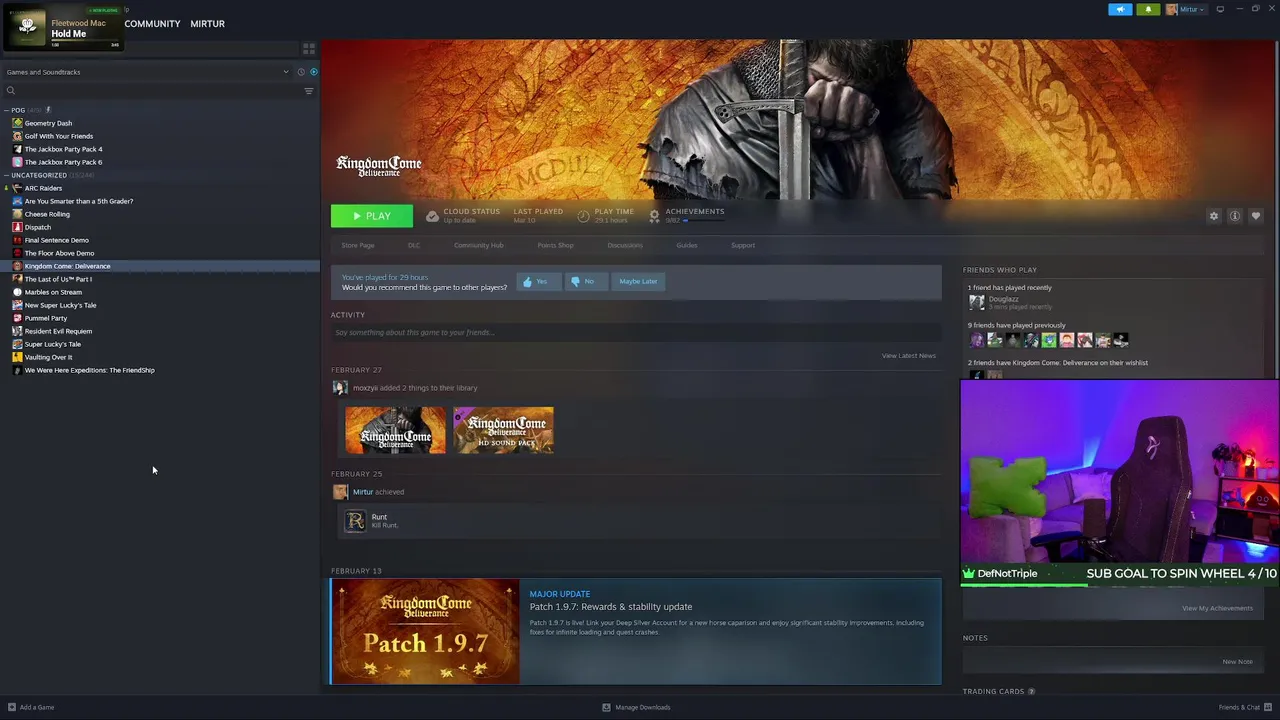
Task: Open the announcements megaphone icon
Action: coord(1120,9)
